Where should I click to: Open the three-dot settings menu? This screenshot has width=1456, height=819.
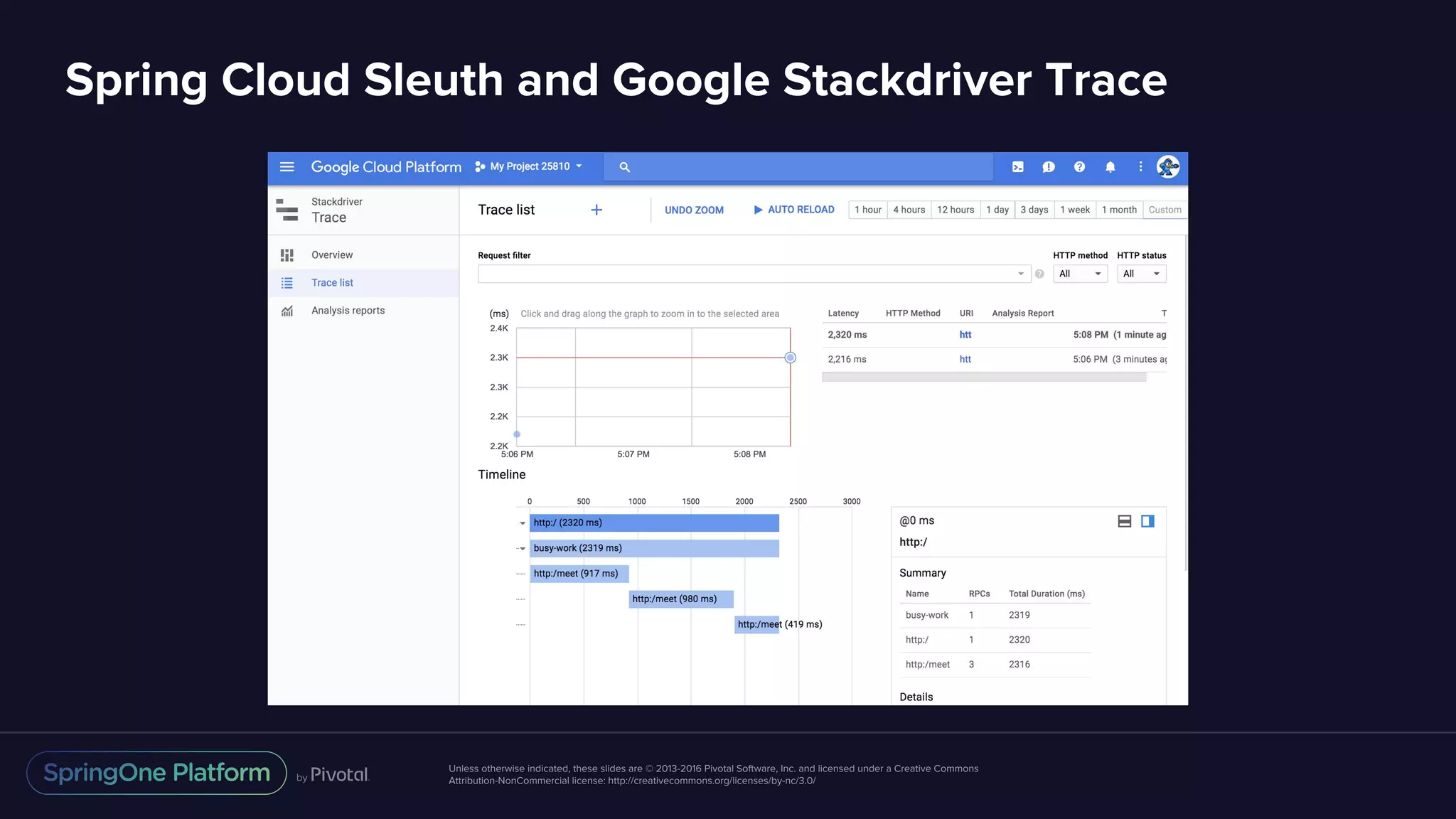(1140, 166)
